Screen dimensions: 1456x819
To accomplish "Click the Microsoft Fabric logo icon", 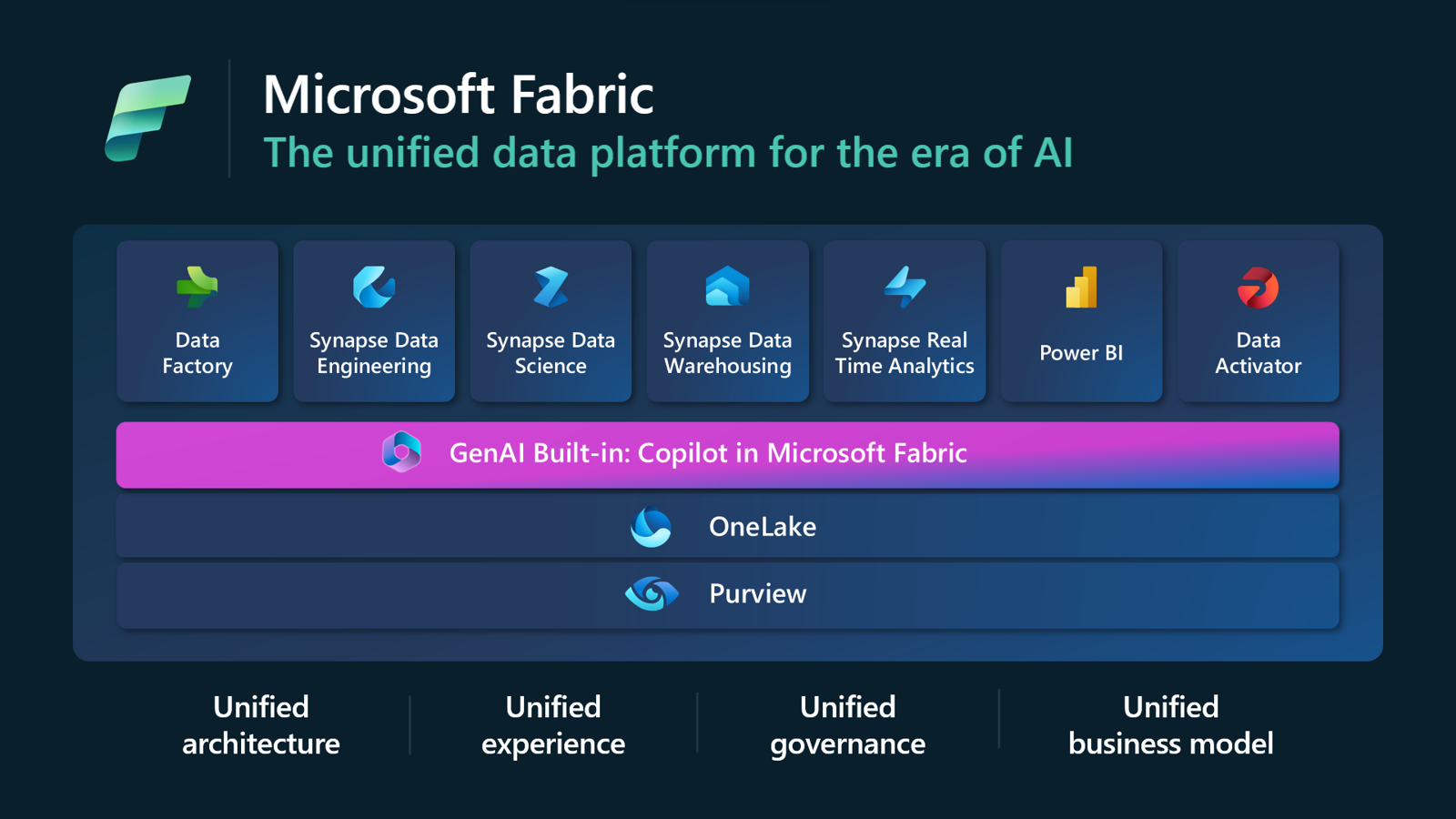I will click(147, 118).
